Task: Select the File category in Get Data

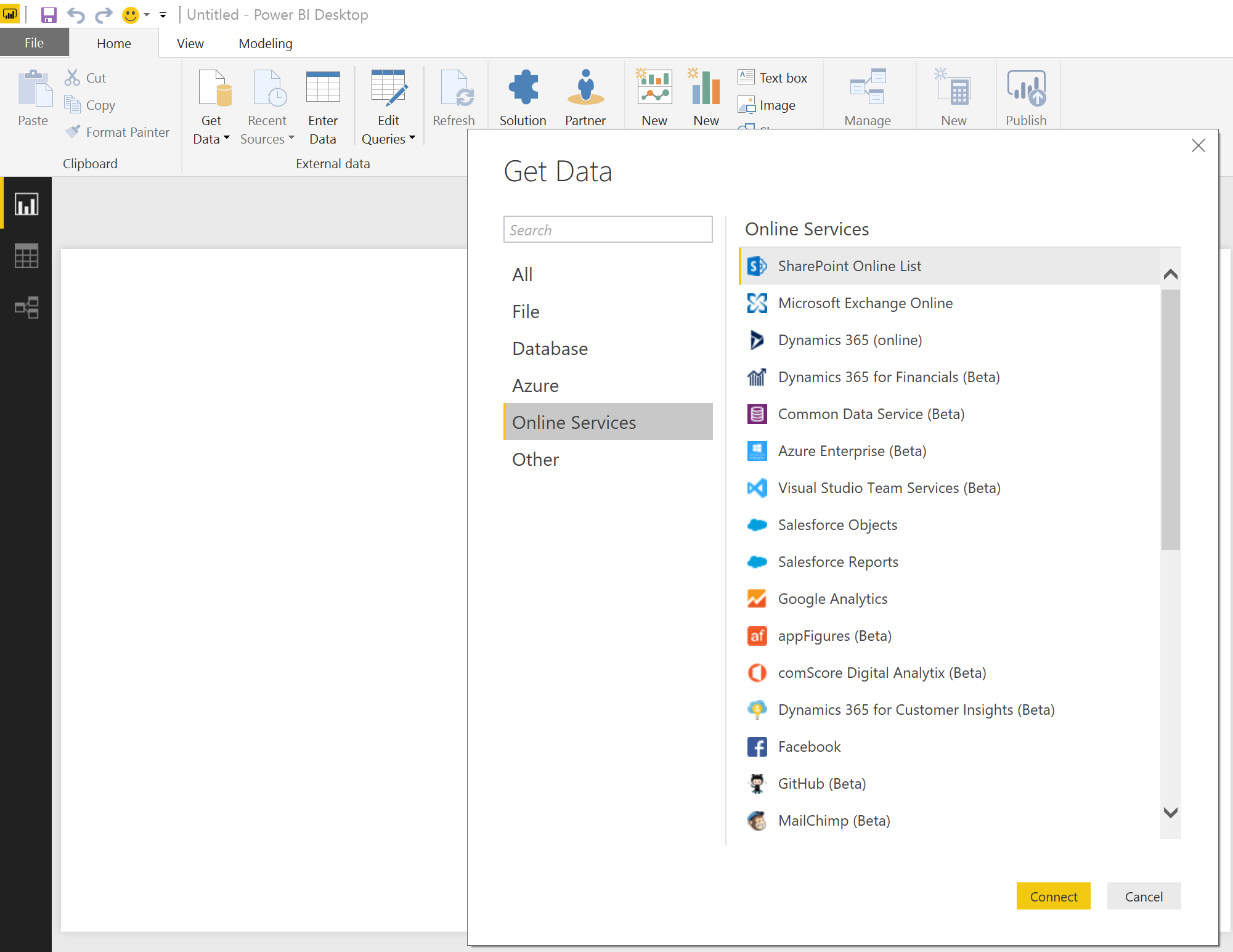Action: pyautogui.click(x=608, y=311)
